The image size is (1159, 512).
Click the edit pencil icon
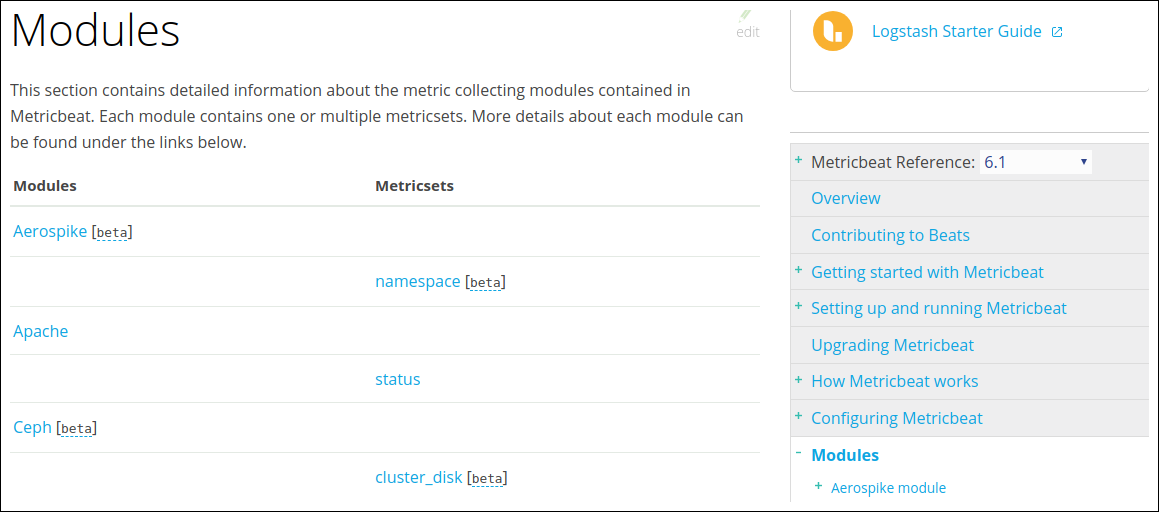745,16
